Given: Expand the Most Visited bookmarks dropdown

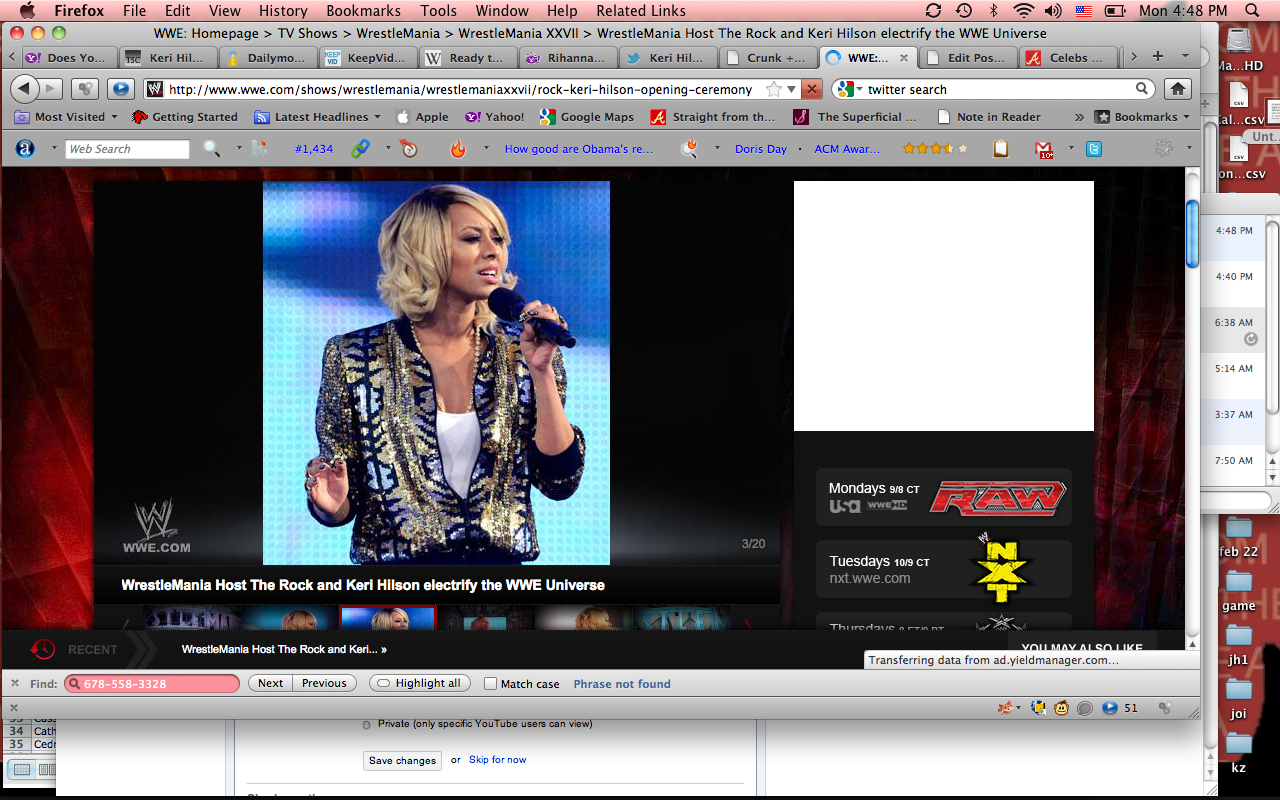Looking at the screenshot, I should click(x=66, y=117).
